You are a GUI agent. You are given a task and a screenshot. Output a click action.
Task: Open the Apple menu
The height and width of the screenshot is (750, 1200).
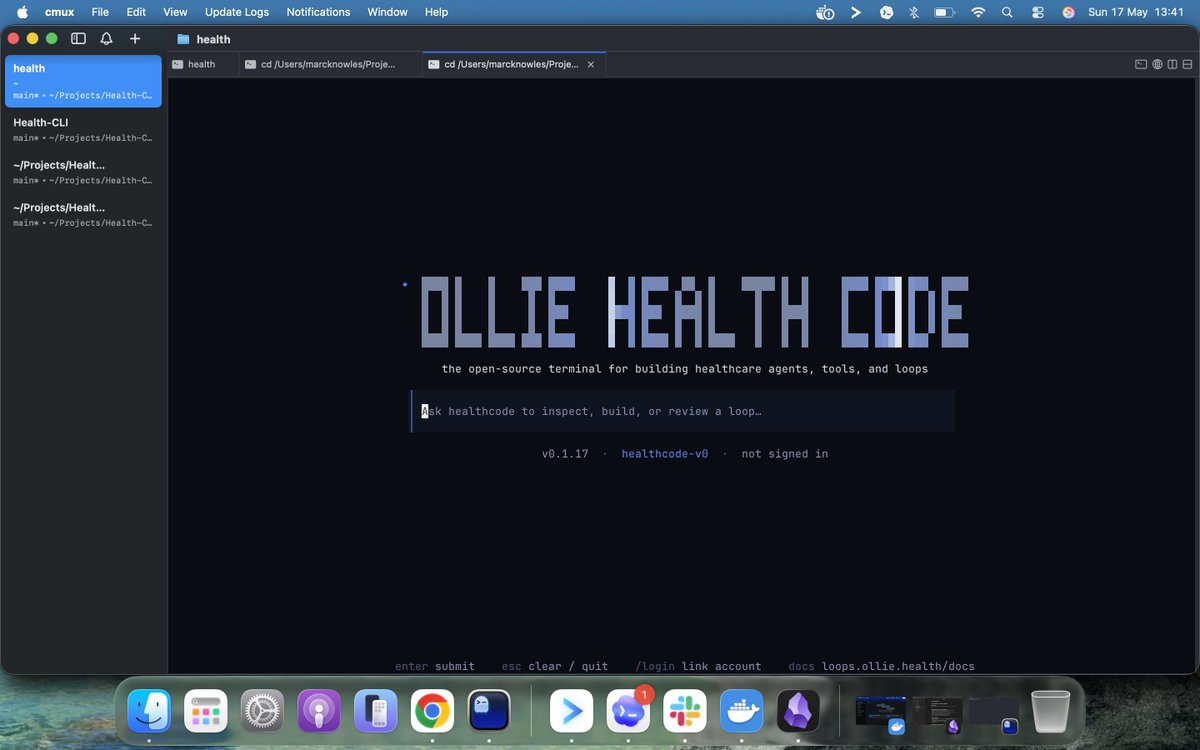[x=22, y=12]
